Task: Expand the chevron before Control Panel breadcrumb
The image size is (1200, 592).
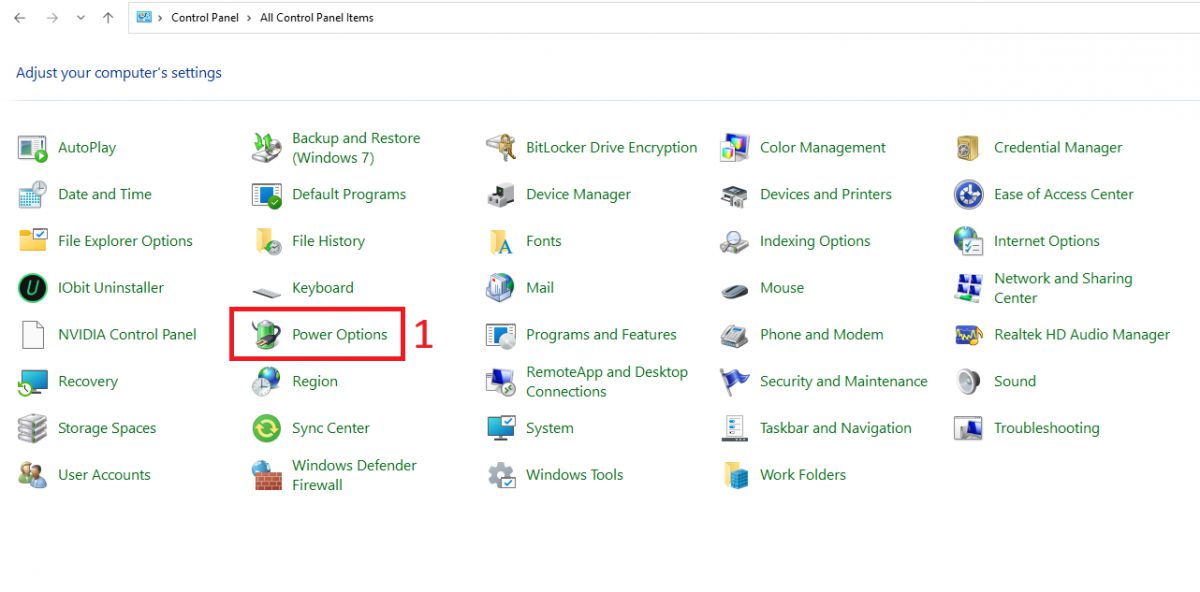Action: pyautogui.click(x=160, y=18)
